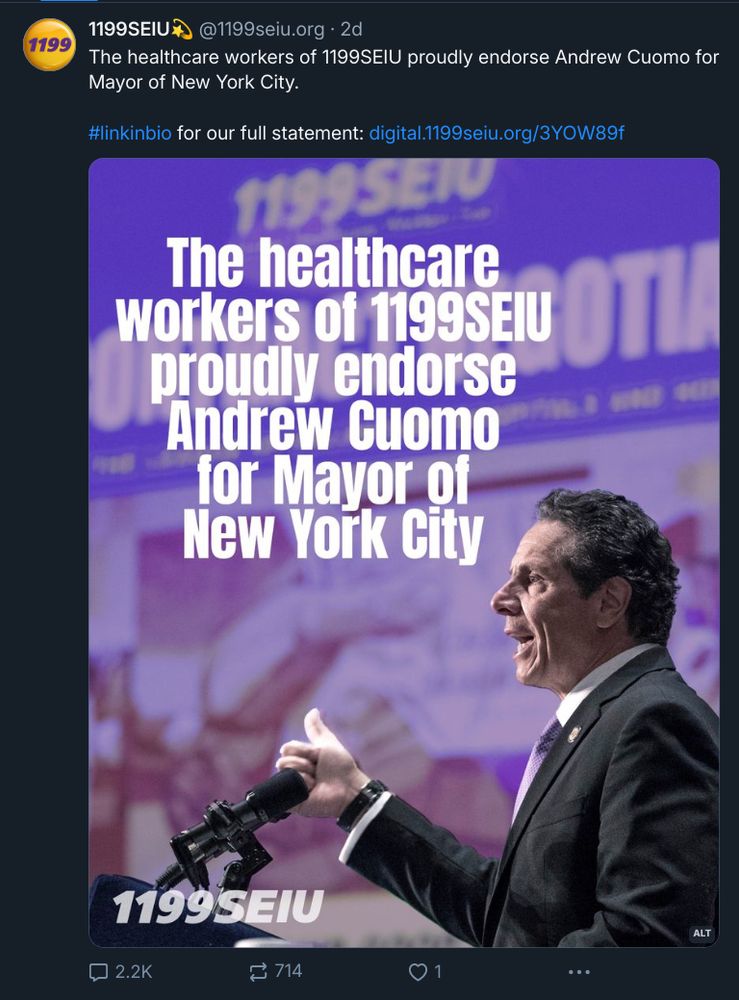Open the repost menu from the 714 count

click(x=288, y=971)
